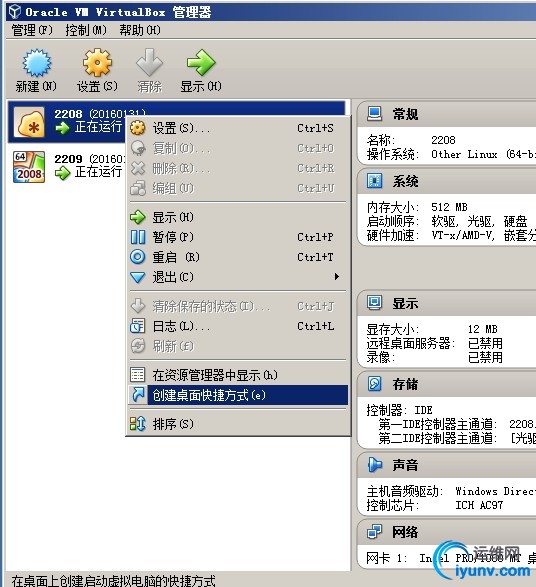Click the 网络 section heading
This screenshot has height=587, width=536.
point(405,532)
